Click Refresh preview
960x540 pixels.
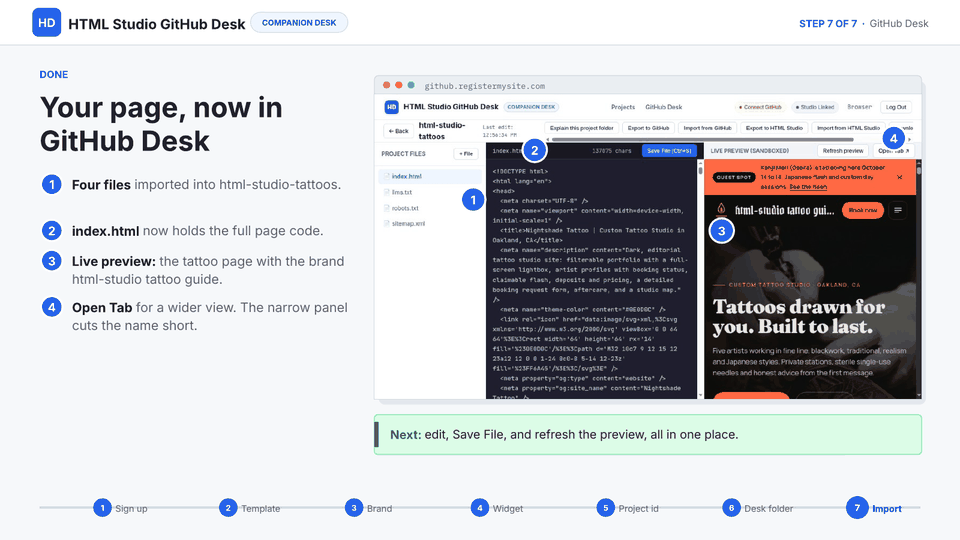(x=843, y=151)
